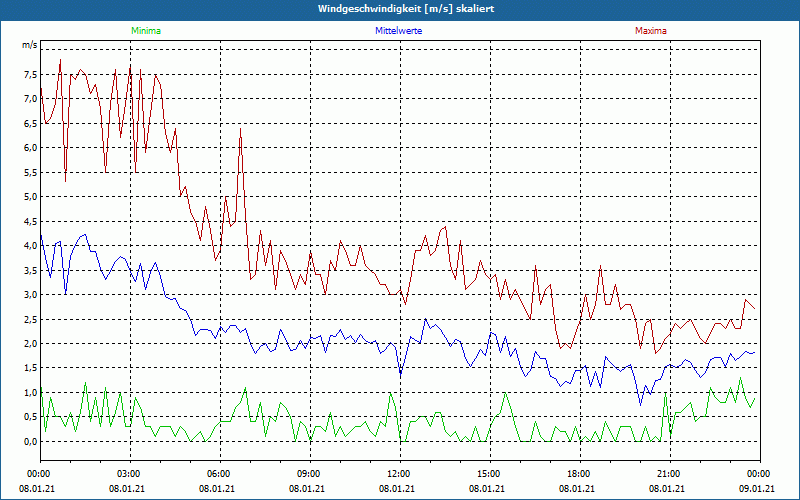This screenshot has height=500, width=800.
Task: Click the '4,5' y-axis value
Action: [x=31, y=221]
